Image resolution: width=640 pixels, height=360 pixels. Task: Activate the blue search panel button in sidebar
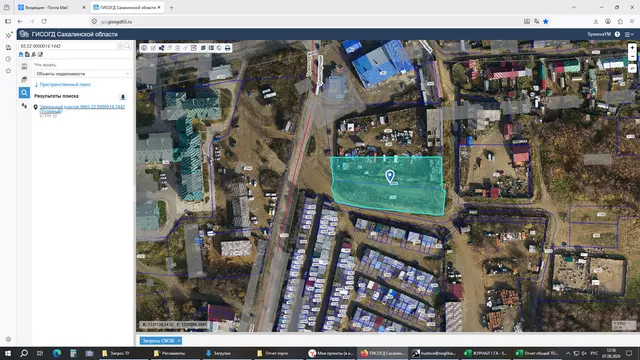click(24, 93)
